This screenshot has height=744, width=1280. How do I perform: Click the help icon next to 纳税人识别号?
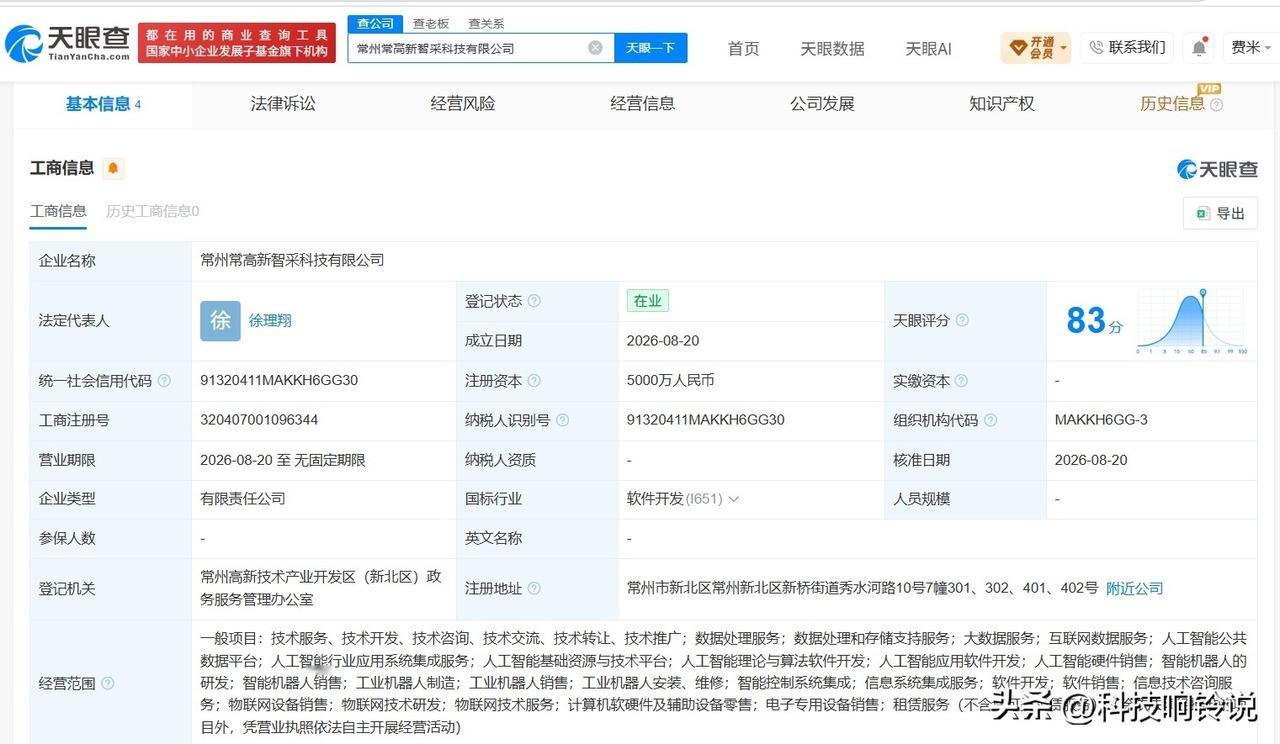tap(562, 420)
